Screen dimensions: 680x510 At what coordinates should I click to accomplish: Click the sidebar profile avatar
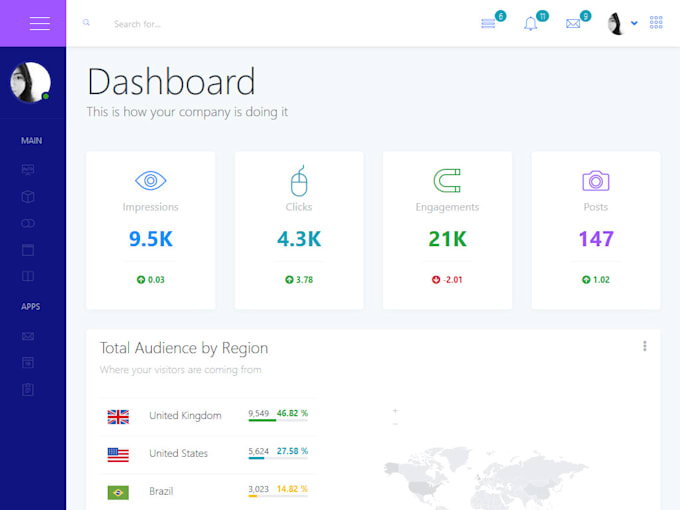[30, 83]
